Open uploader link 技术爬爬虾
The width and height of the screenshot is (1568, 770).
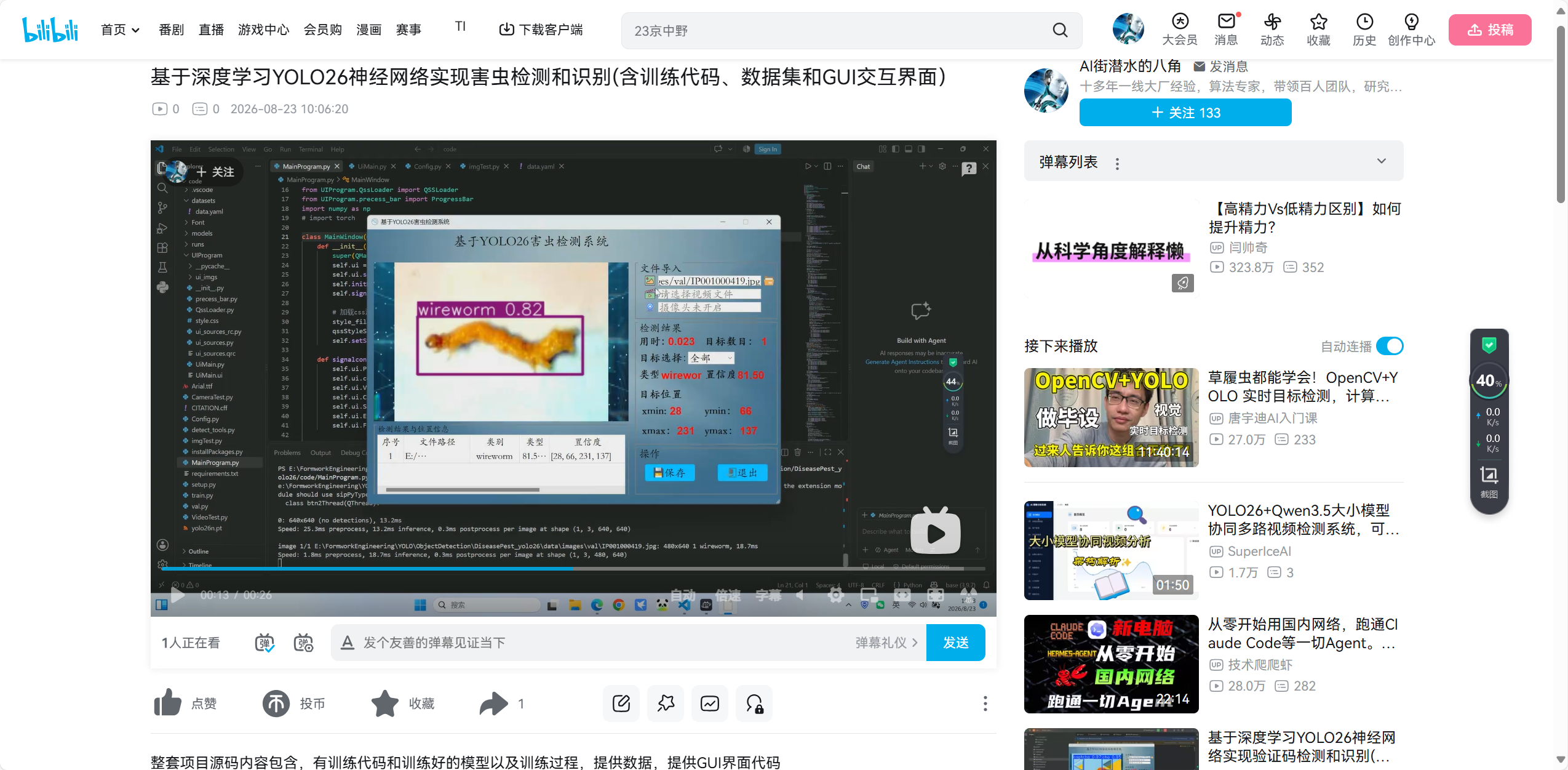(x=1260, y=665)
